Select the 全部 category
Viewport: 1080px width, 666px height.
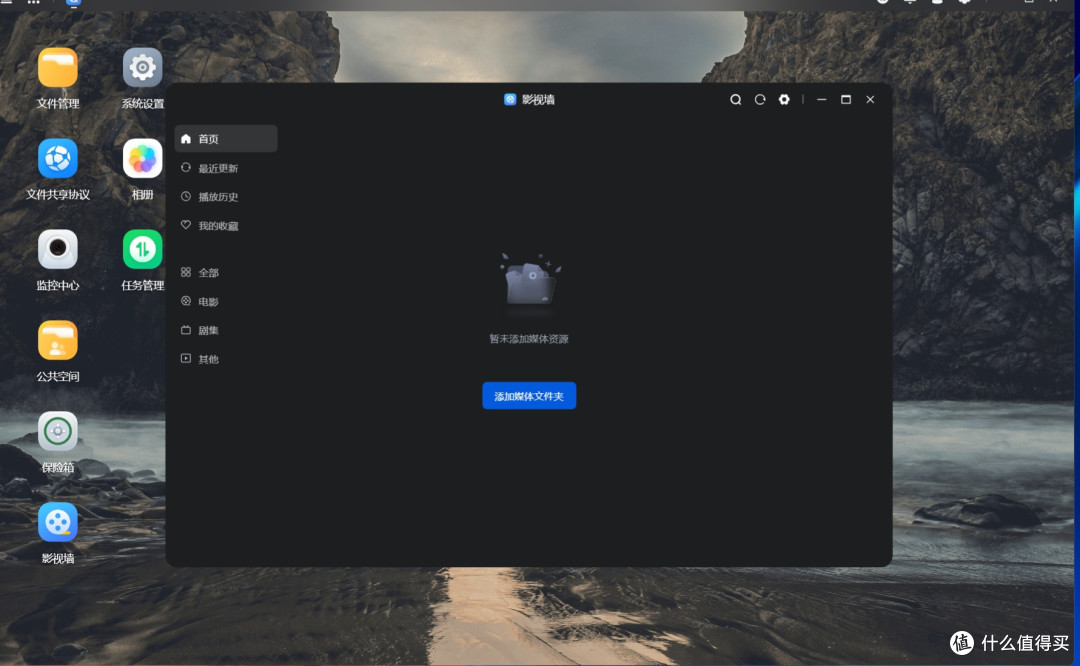click(x=226, y=273)
